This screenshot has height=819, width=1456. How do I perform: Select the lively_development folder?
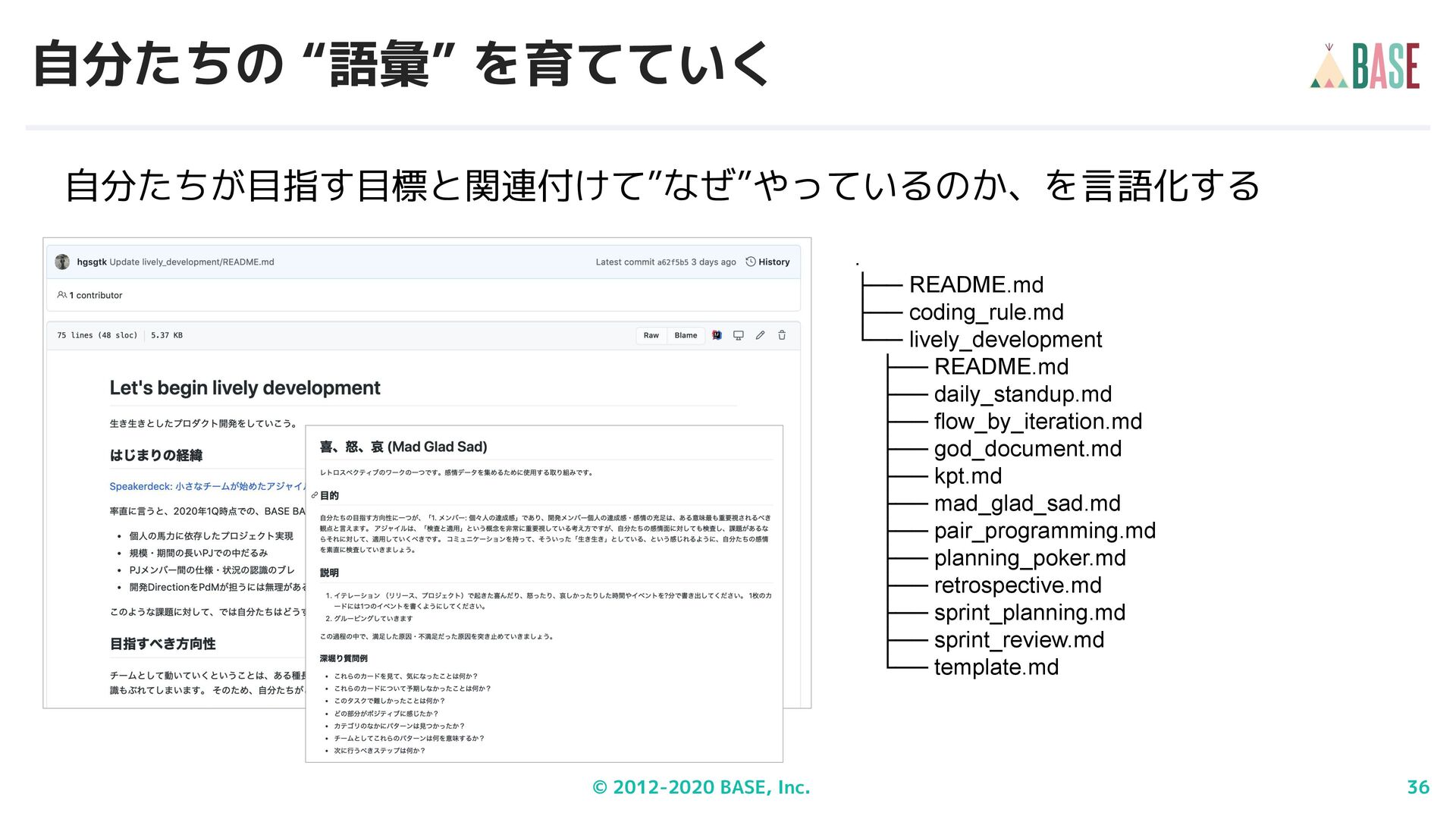point(1006,340)
